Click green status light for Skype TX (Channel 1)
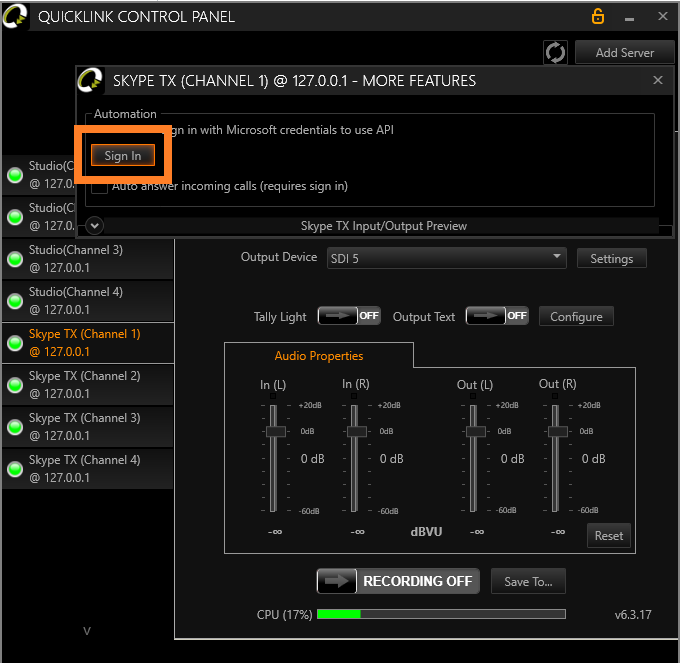The image size is (681, 663). tap(15, 343)
